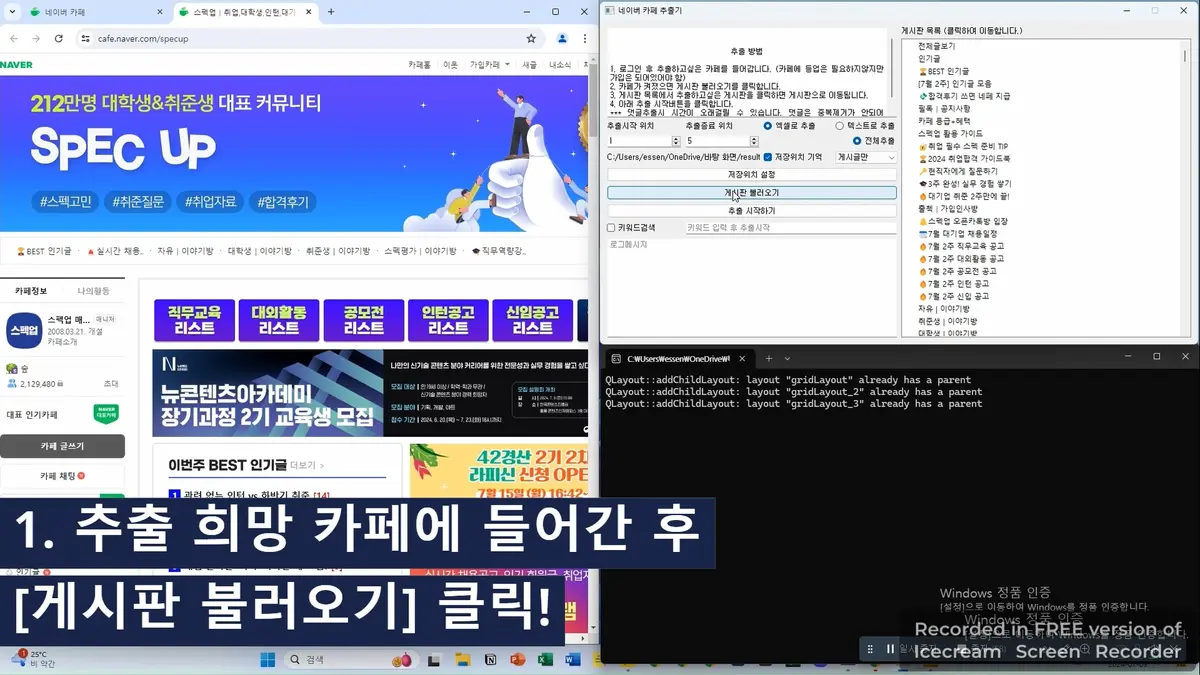This screenshot has height=675, width=1200.
Task: Click the 카페 채팅 button
Action: tap(62, 476)
